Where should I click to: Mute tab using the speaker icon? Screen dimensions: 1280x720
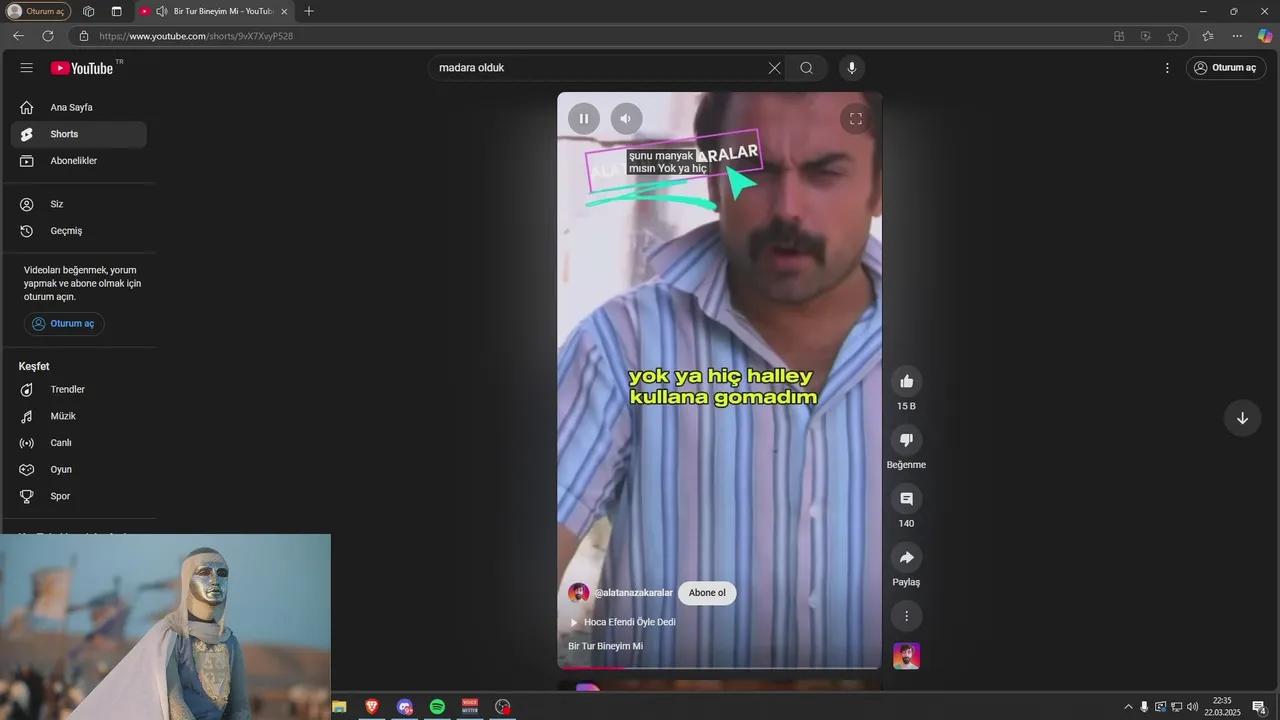click(161, 11)
